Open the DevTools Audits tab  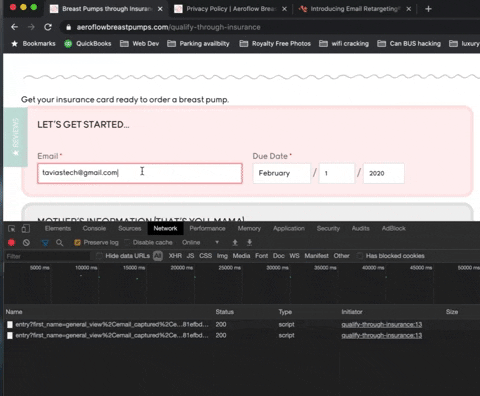click(361, 229)
